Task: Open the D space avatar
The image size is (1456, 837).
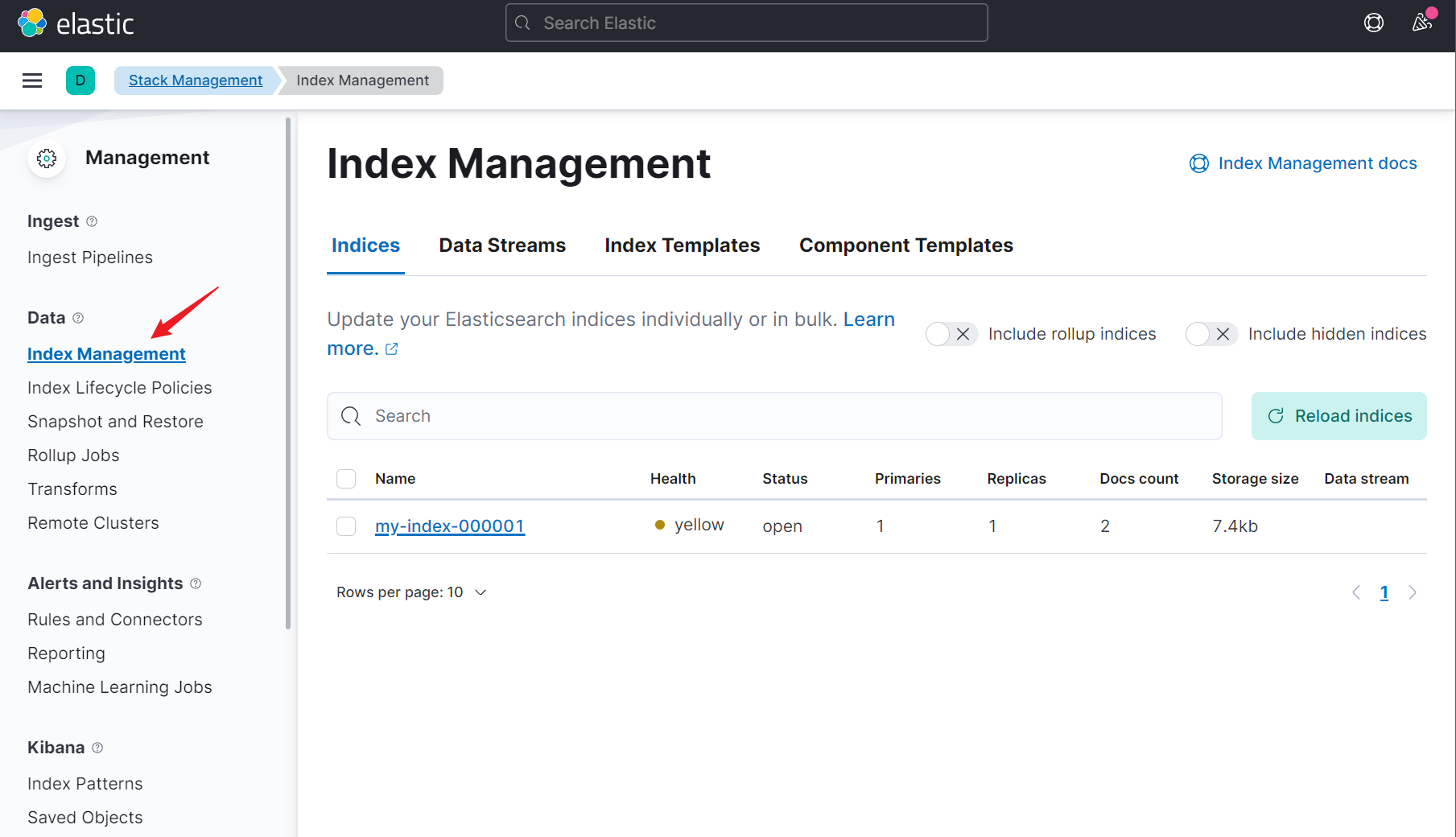Action: click(x=80, y=80)
